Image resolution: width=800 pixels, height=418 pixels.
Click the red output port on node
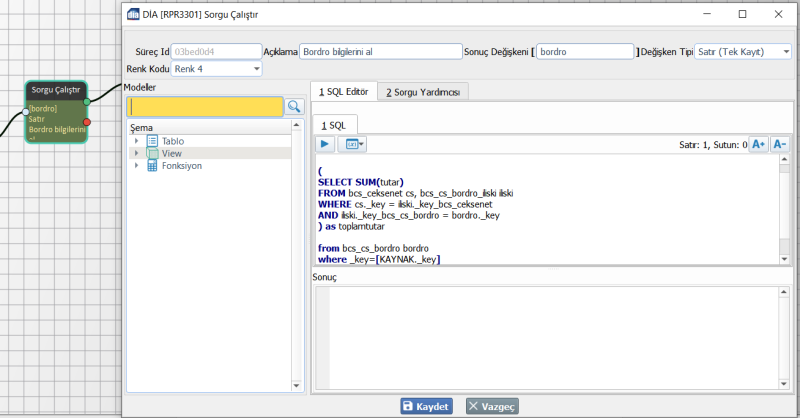87,122
